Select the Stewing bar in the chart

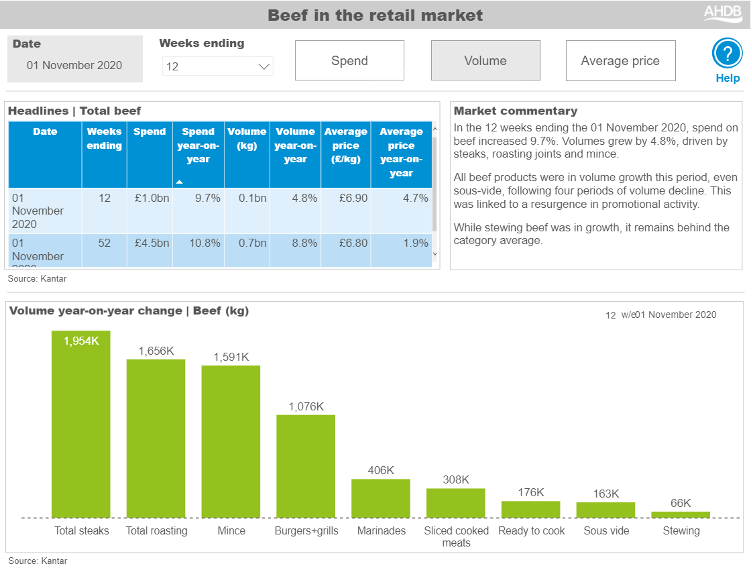click(680, 514)
